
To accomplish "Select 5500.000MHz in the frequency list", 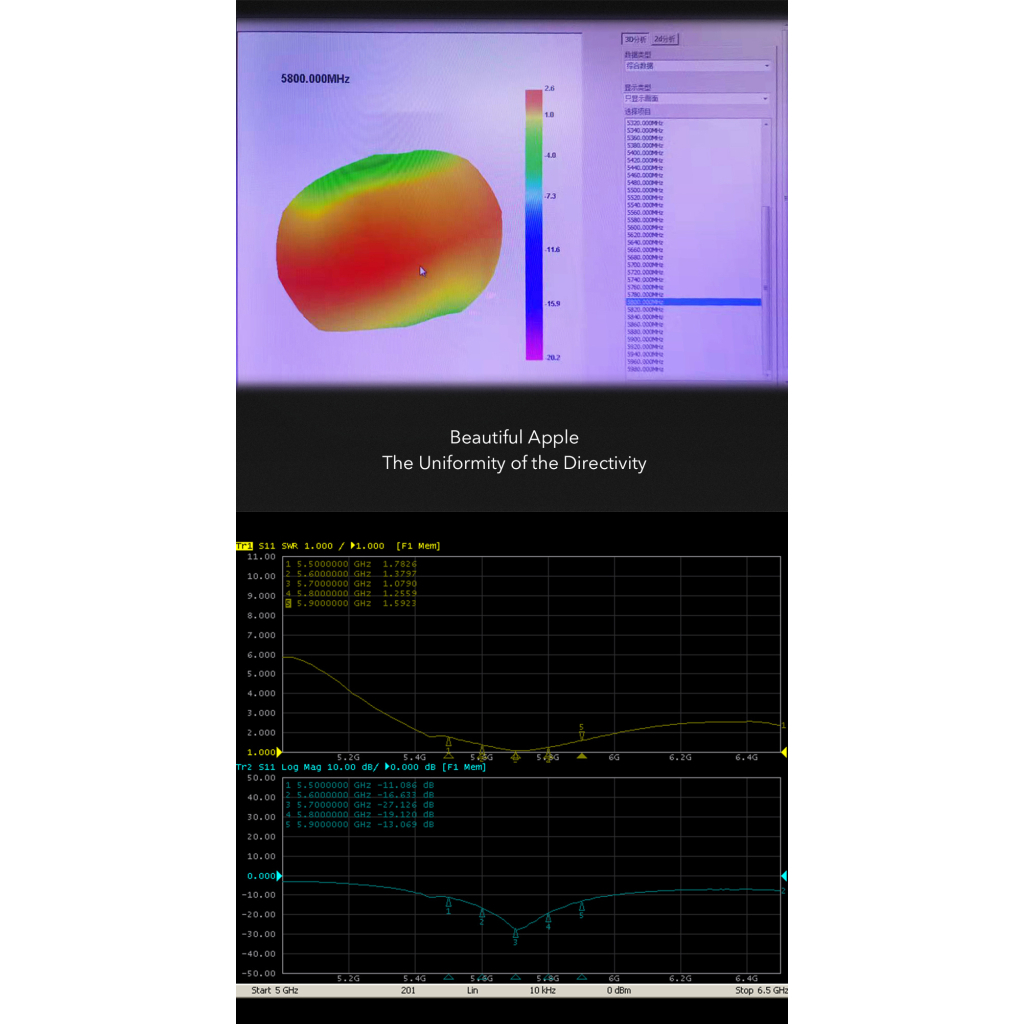I will (645, 190).
